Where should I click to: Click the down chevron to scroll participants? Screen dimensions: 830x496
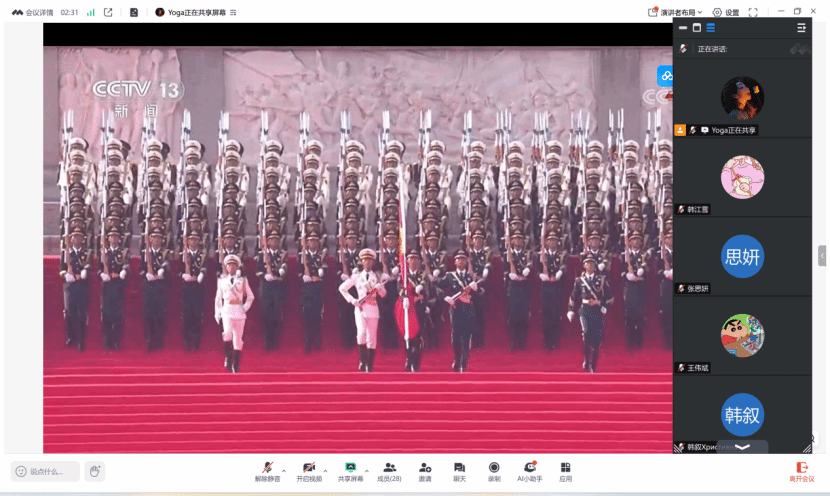(x=742, y=447)
